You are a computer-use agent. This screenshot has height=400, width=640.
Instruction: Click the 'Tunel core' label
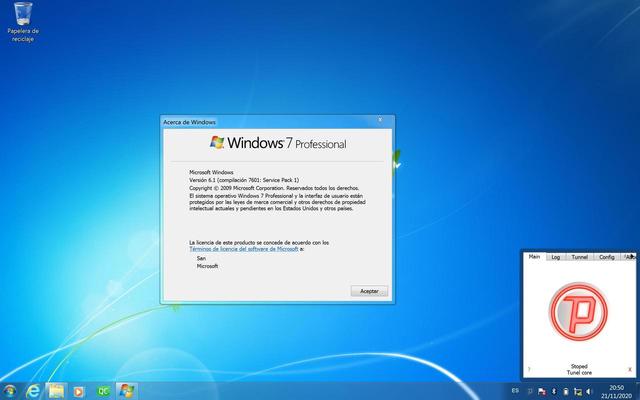coord(579,373)
